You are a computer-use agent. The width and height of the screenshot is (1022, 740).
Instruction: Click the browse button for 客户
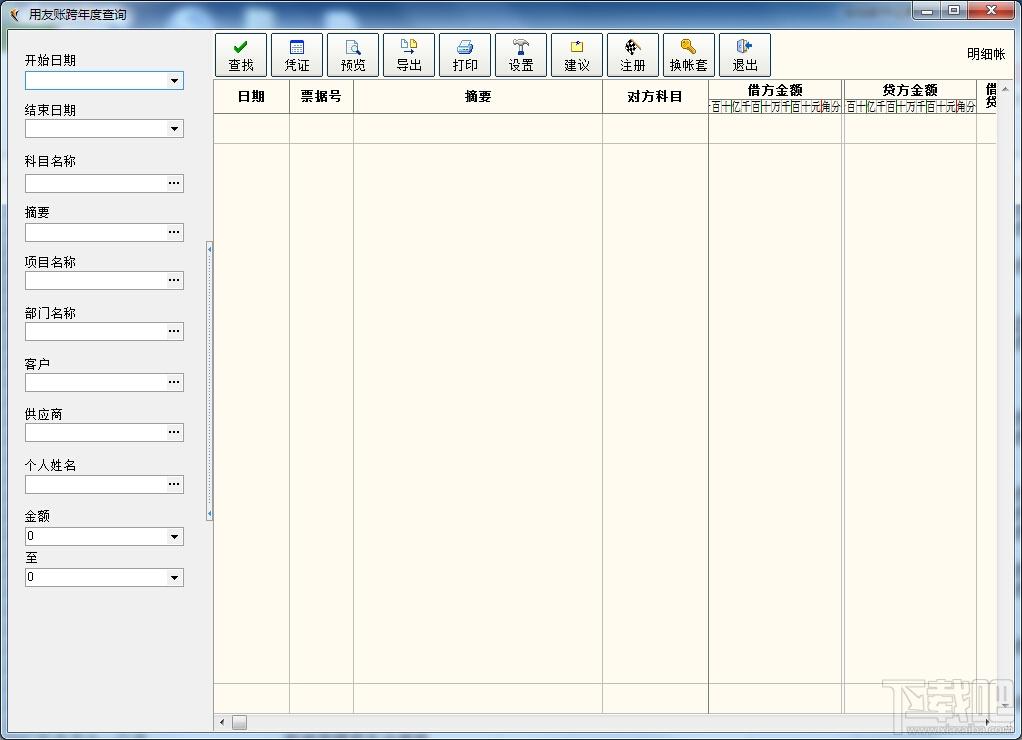pos(174,382)
